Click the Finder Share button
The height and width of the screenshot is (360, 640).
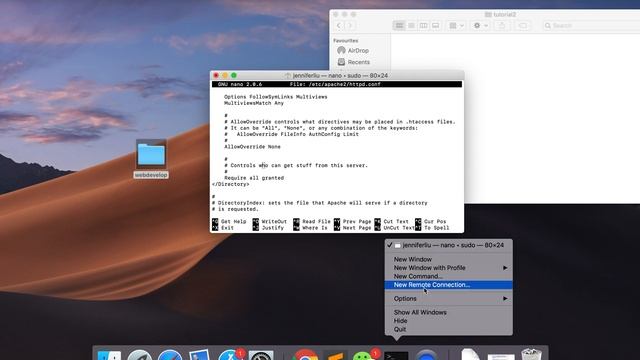(502, 26)
